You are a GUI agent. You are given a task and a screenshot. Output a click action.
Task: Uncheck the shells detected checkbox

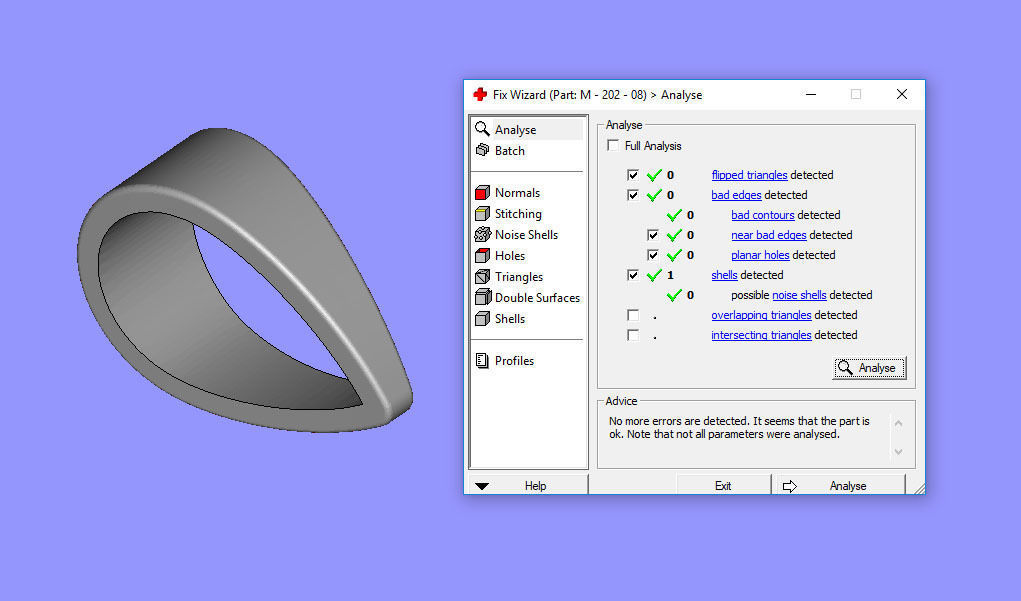(x=632, y=275)
